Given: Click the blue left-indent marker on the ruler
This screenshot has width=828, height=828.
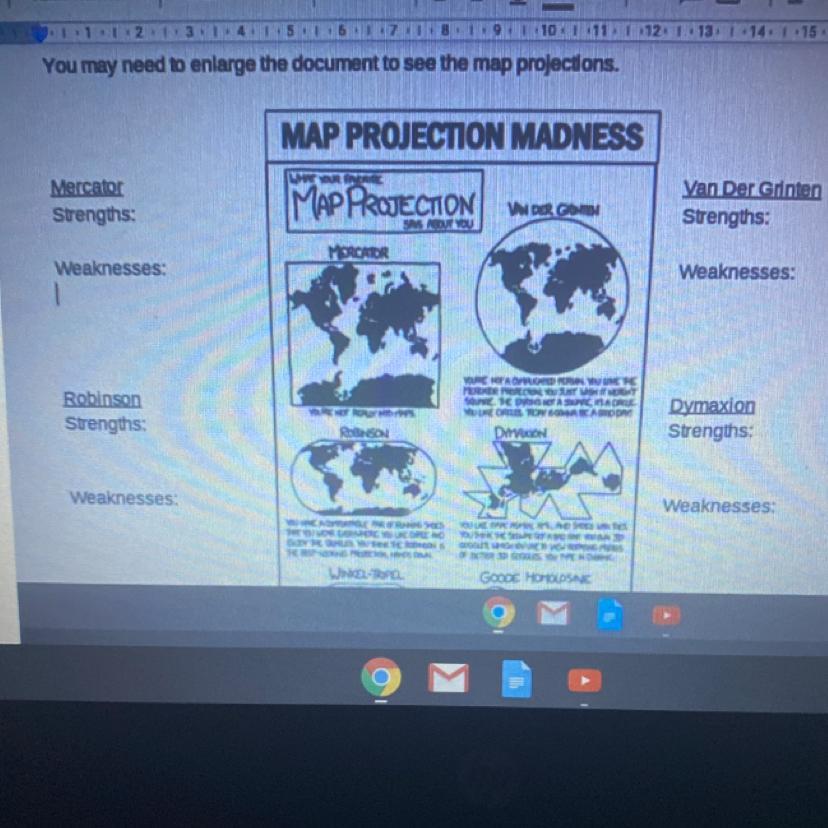Looking at the screenshot, I should pos(40,35).
